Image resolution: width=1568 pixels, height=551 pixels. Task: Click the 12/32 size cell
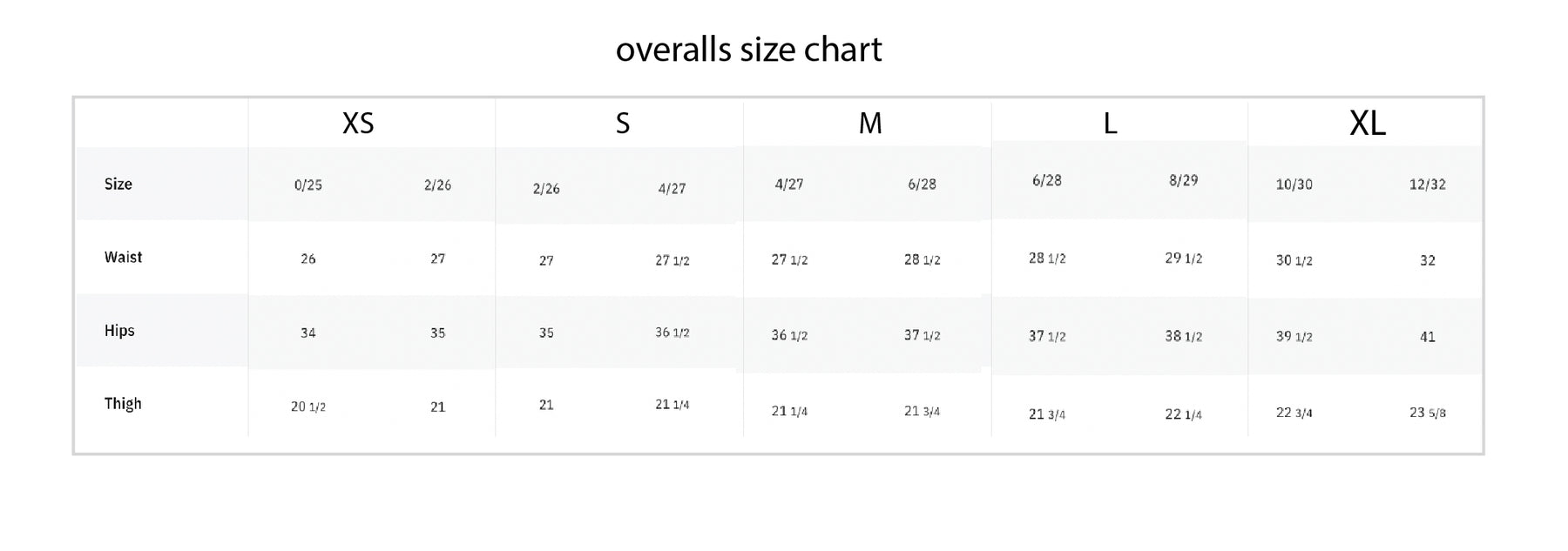pos(1427,185)
